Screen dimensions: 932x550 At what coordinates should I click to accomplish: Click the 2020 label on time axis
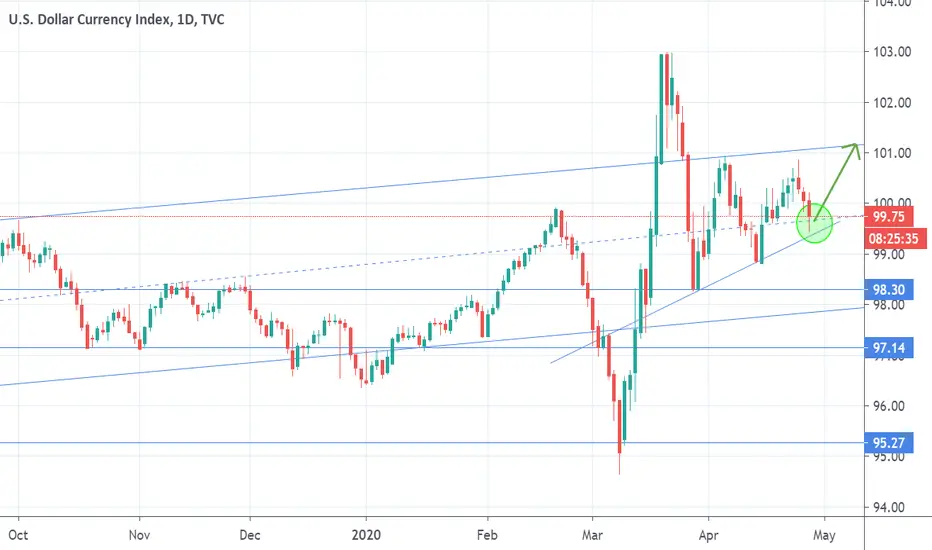[x=366, y=535]
